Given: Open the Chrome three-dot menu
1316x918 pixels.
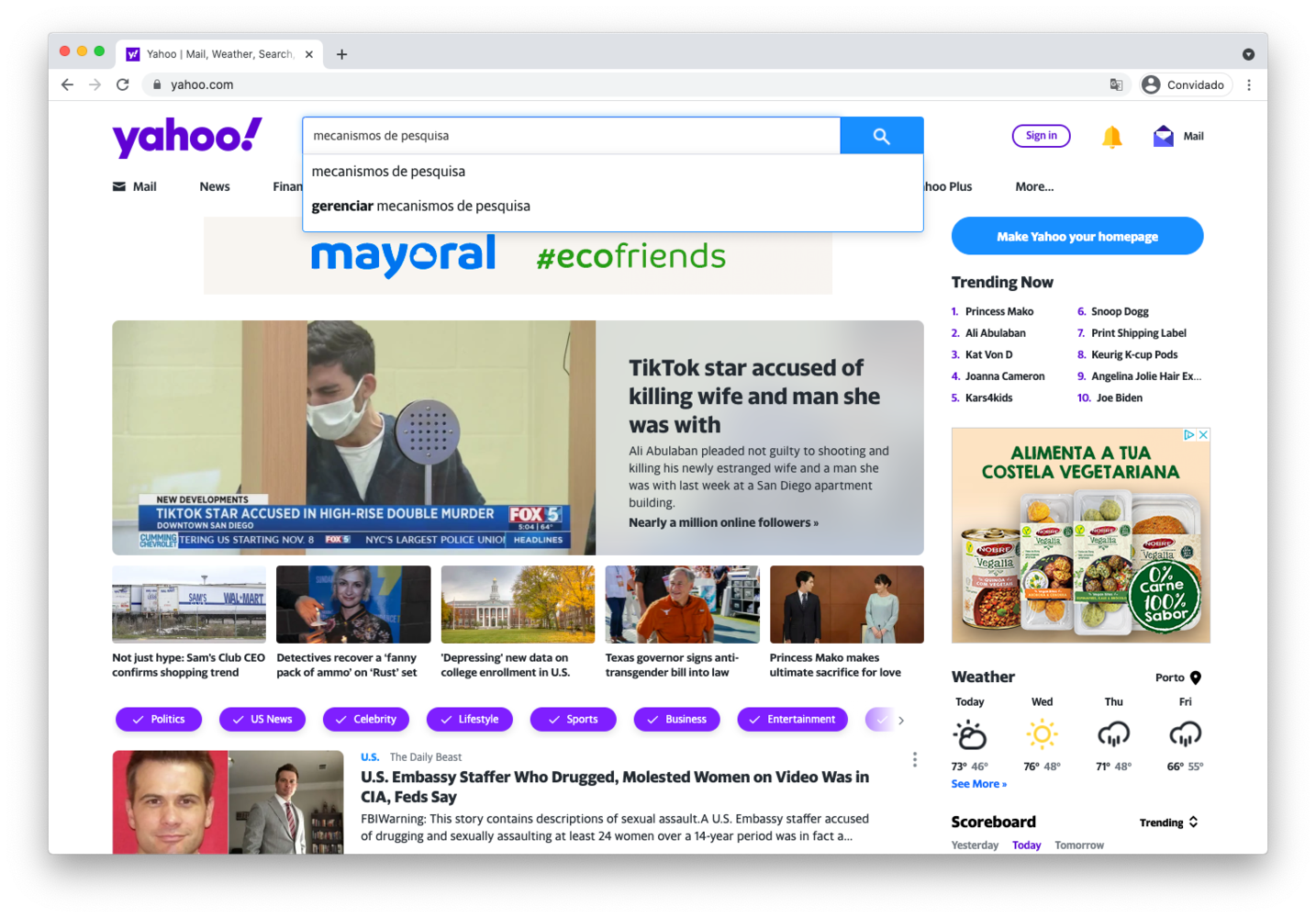Looking at the screenshot, I should (x=1248, y=84).
